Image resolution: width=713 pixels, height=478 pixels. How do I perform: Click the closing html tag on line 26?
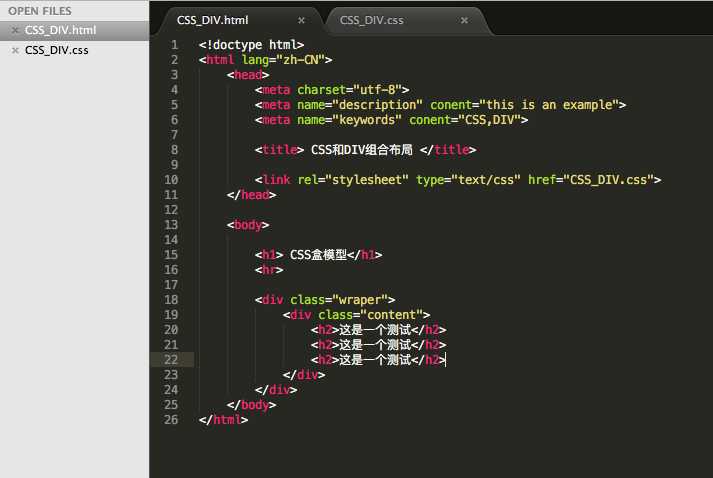223,420
